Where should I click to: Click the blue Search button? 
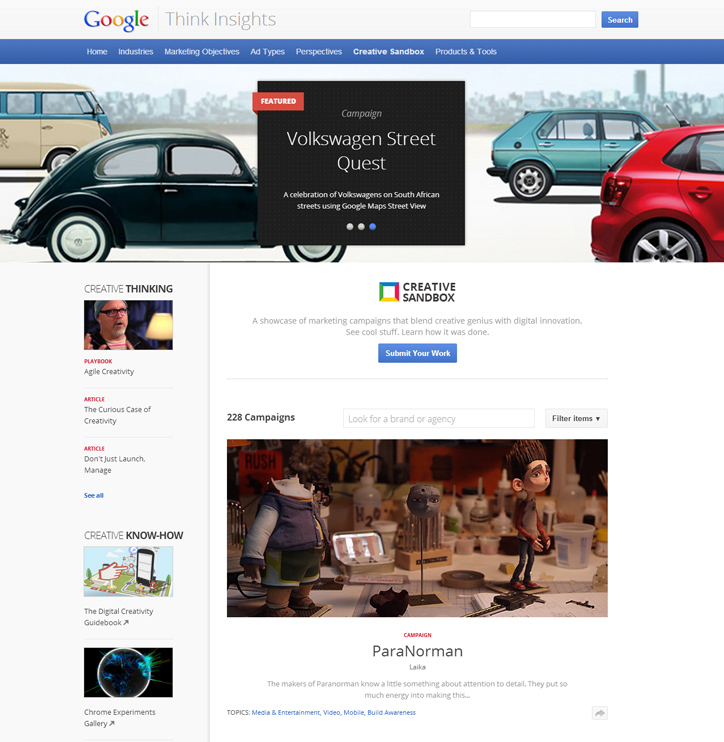(x=619, y=20)
